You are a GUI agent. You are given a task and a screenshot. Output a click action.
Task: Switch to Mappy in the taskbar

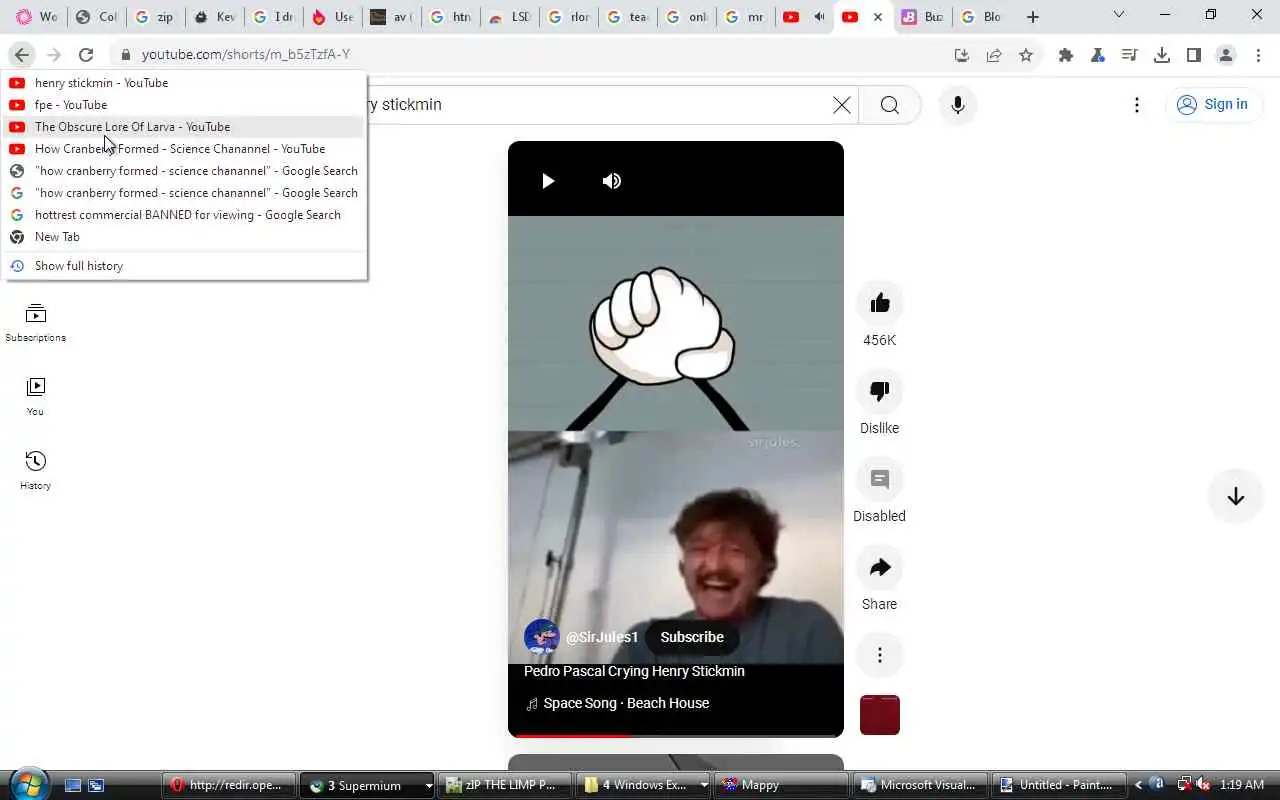(782, 785)
